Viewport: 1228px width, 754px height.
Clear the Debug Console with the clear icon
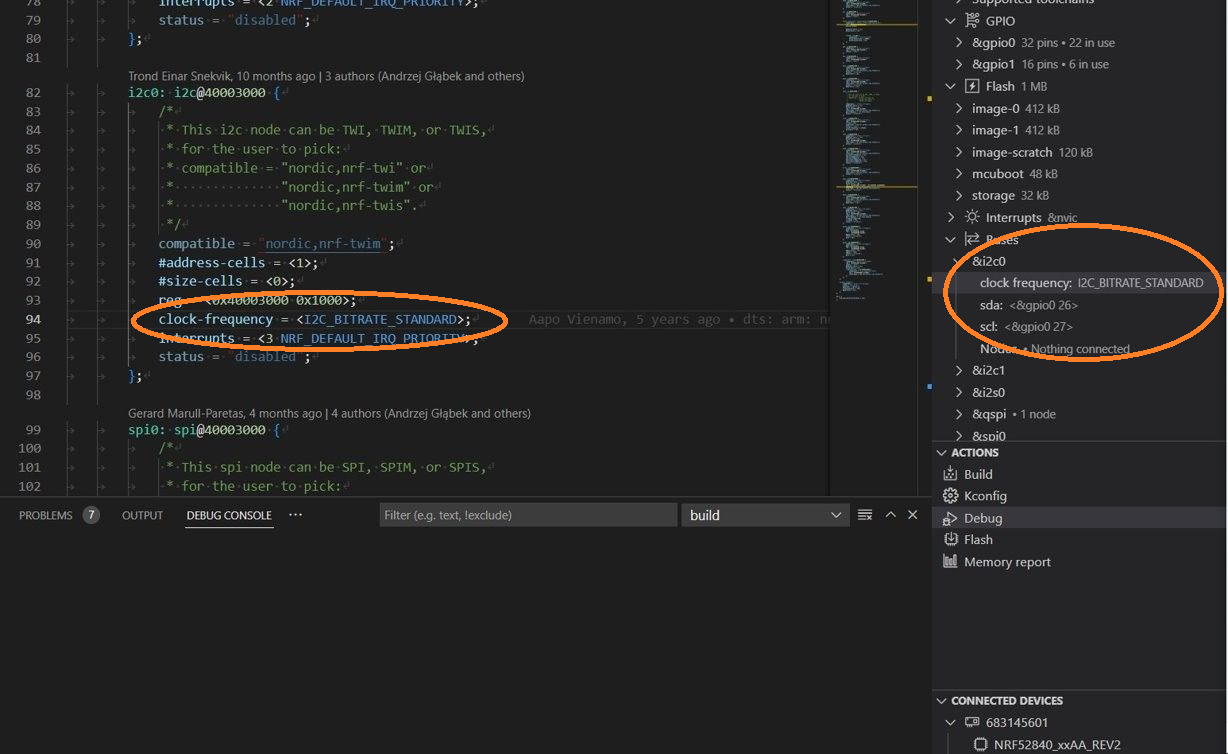(864, 514)
